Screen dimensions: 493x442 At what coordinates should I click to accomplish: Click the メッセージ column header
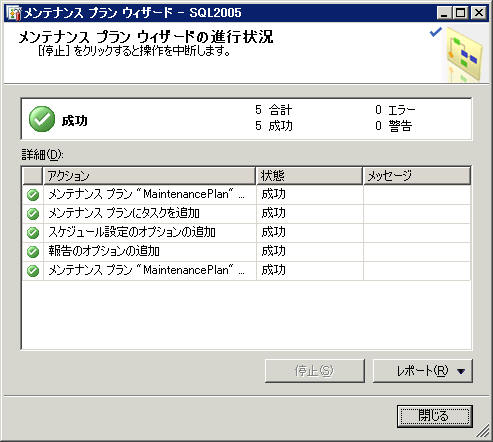417,176
